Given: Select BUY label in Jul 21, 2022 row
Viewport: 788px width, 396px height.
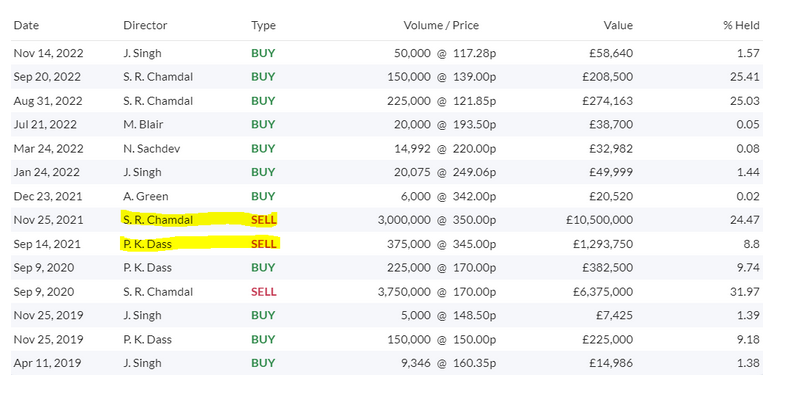Looking at the screenshot, I should 263,125.
